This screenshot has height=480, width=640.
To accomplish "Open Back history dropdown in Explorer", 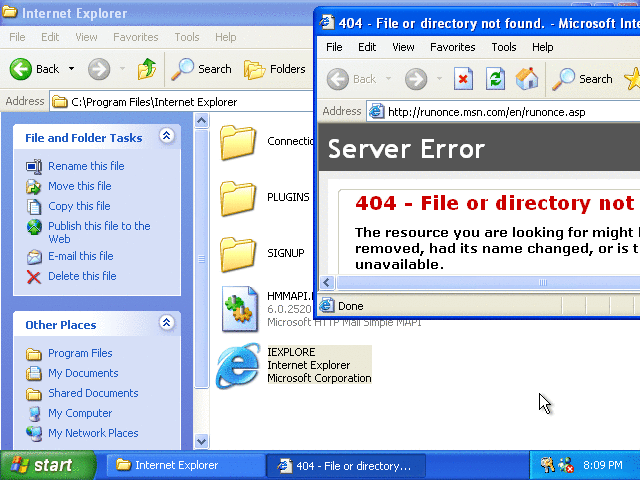I will point(71,69).
